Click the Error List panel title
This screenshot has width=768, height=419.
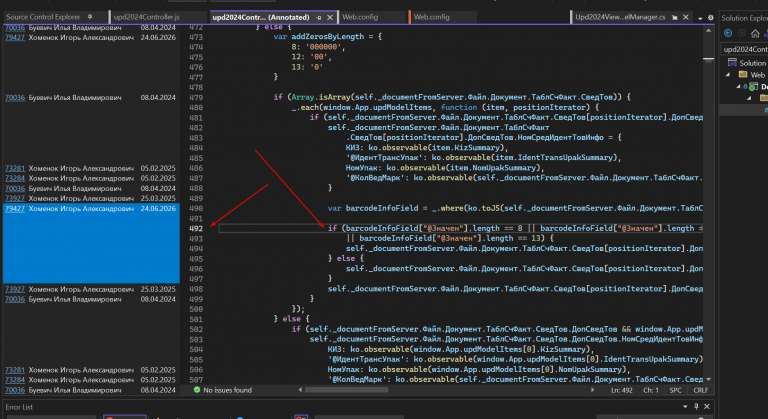click(19, 407)
